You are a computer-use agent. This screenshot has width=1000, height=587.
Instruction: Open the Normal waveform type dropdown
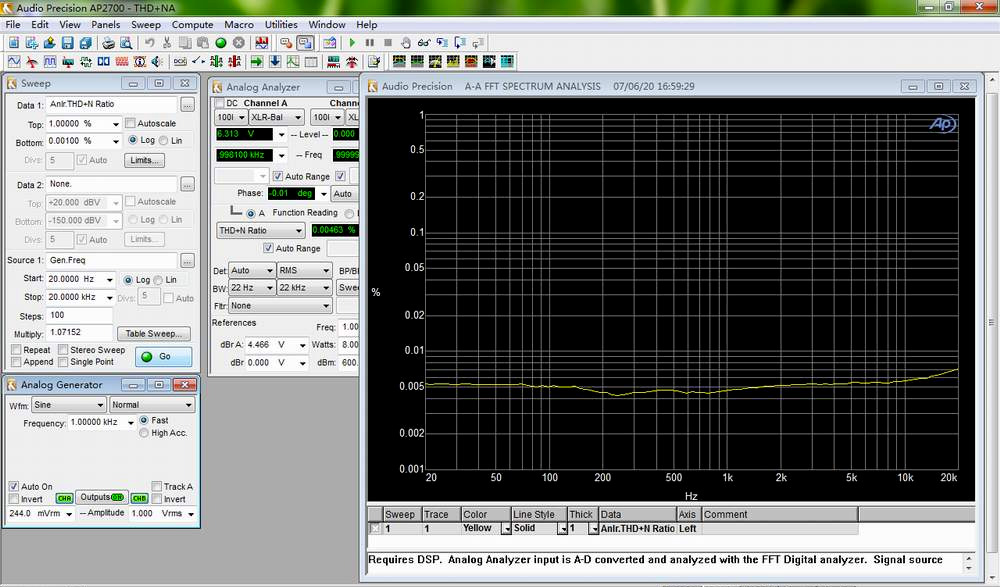click(x=188, y=405)
